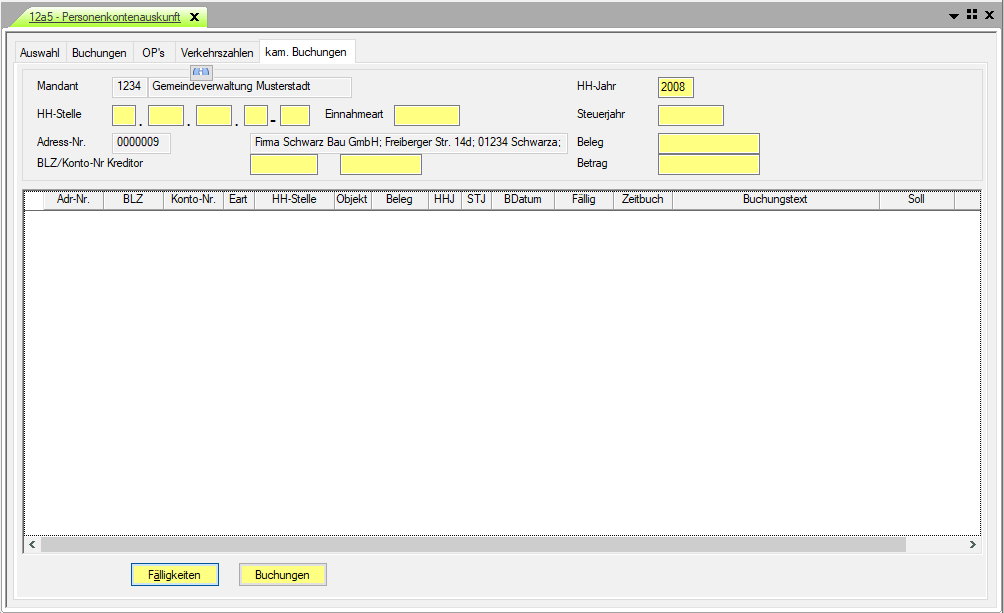
Task: Sort by the Buchungstext column header
Action: pos(775,200)
